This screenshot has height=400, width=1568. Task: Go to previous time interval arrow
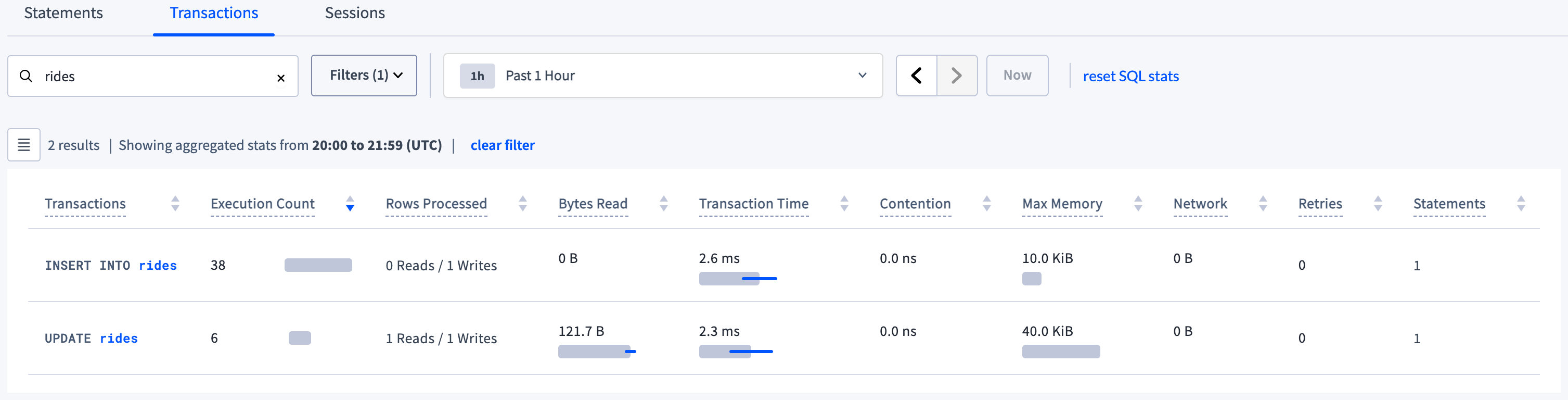916,76
